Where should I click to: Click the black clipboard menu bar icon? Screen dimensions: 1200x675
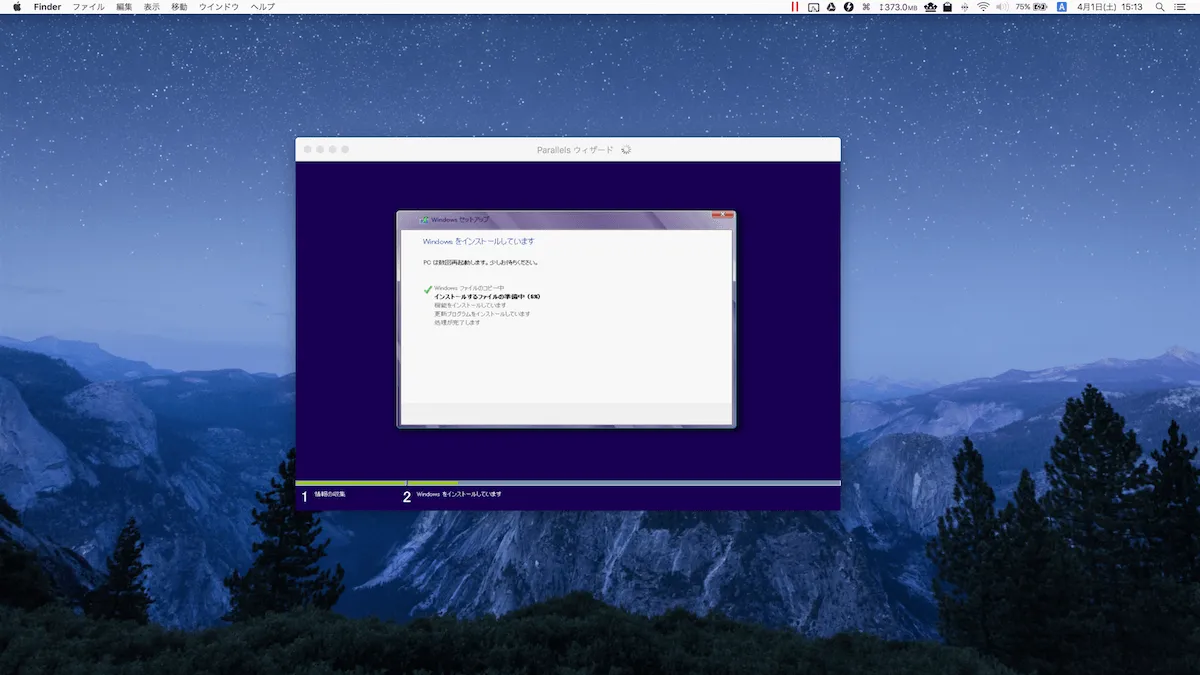click(x=947, y=7)
